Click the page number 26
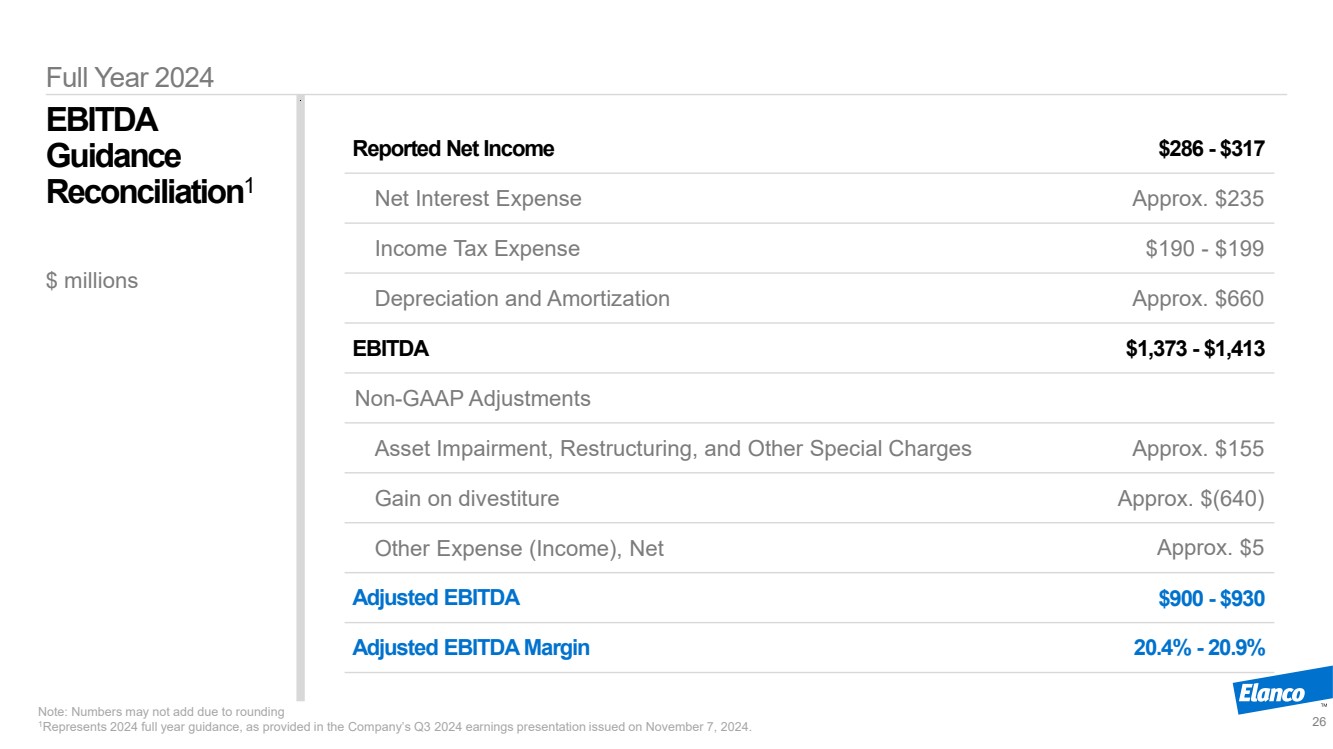Viewport: 1333px width, 749px height. tap(1318, 722)
